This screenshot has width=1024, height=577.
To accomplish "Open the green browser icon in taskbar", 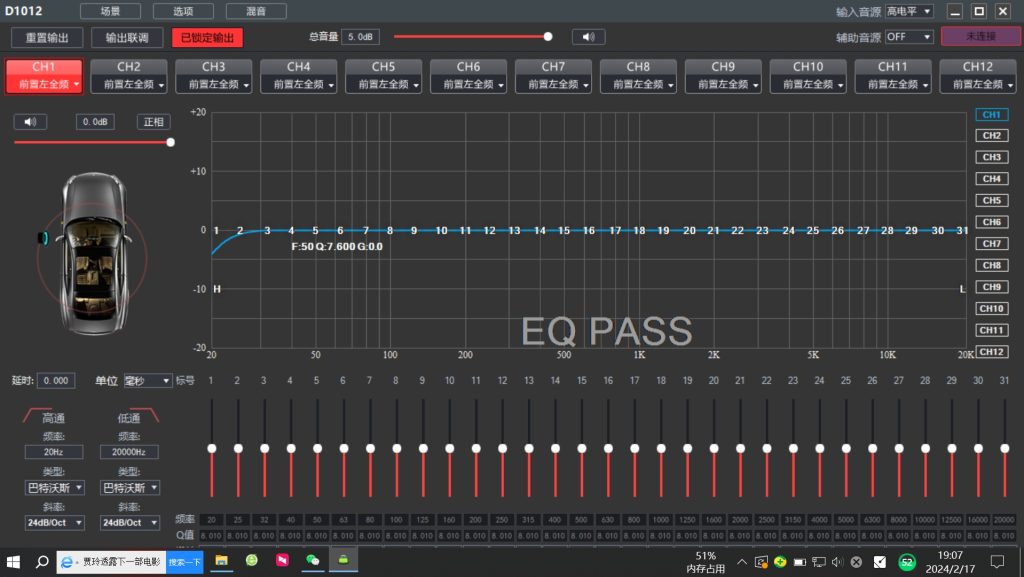I will tap(251, 561).
